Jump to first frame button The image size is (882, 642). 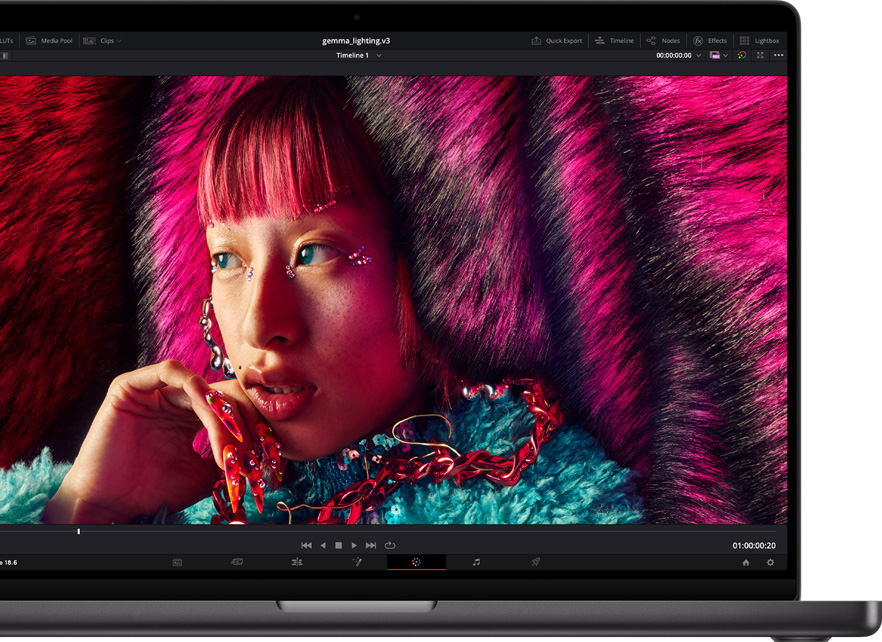point(306,545)
